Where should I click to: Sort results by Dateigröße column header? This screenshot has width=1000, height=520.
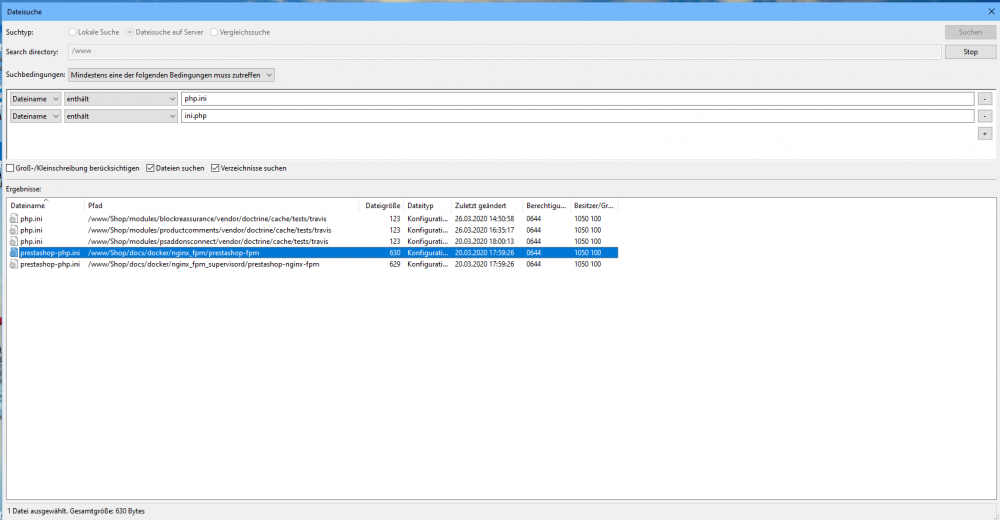click(382, 205)
